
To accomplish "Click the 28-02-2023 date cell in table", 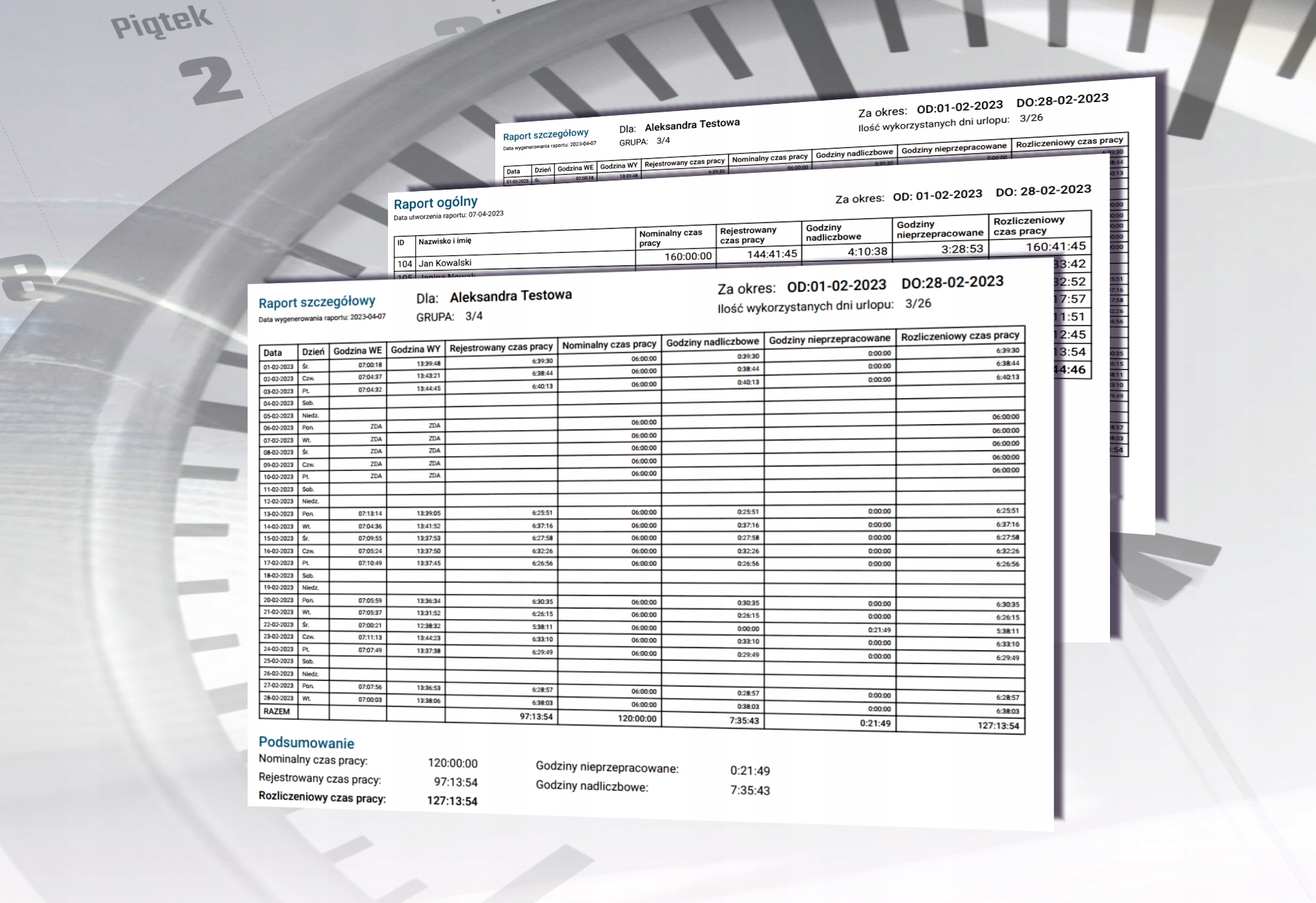I will point(278,698).
